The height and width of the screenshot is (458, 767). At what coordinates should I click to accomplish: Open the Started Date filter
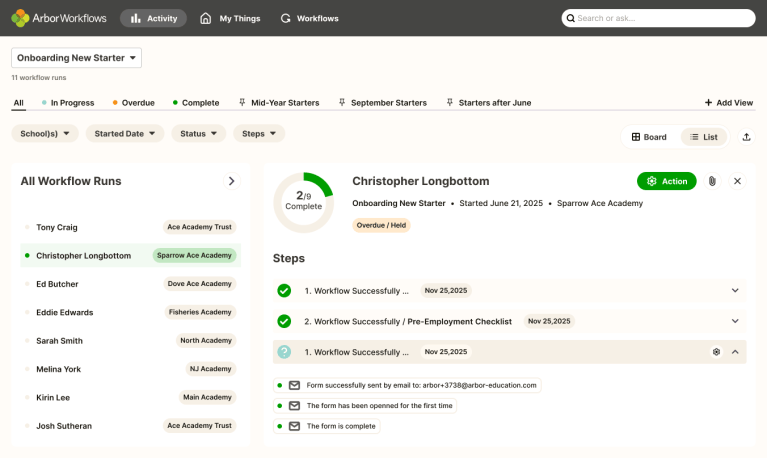[125, 134]
